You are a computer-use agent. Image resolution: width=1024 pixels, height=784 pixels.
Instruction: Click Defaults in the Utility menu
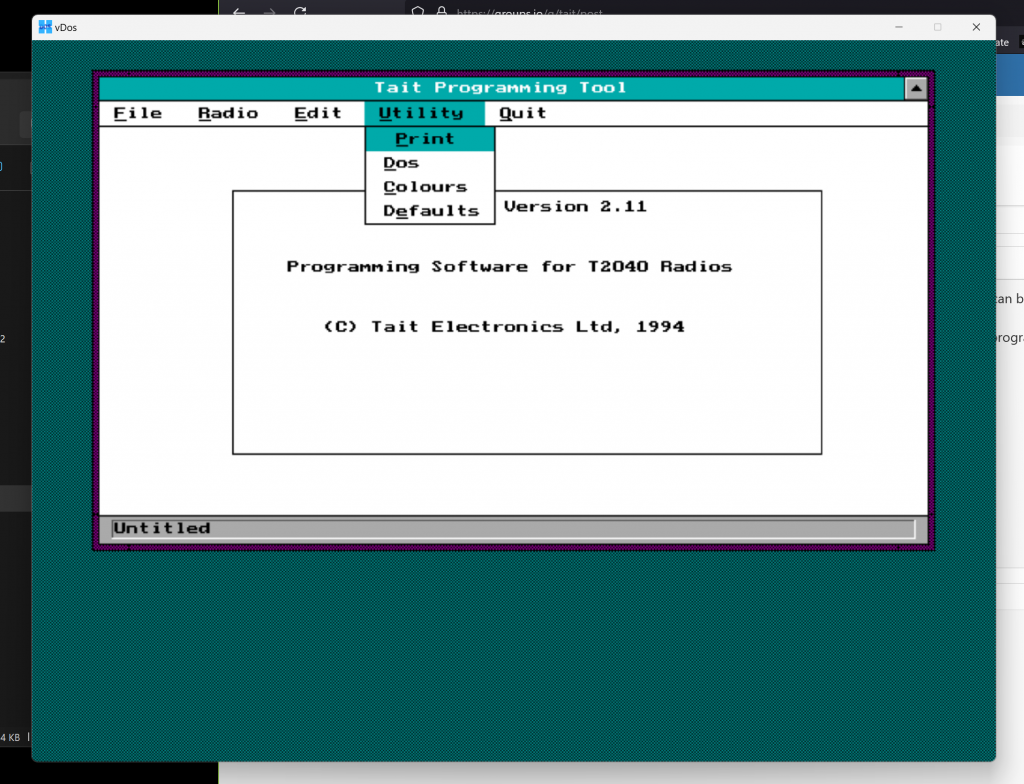pos(431,211)
